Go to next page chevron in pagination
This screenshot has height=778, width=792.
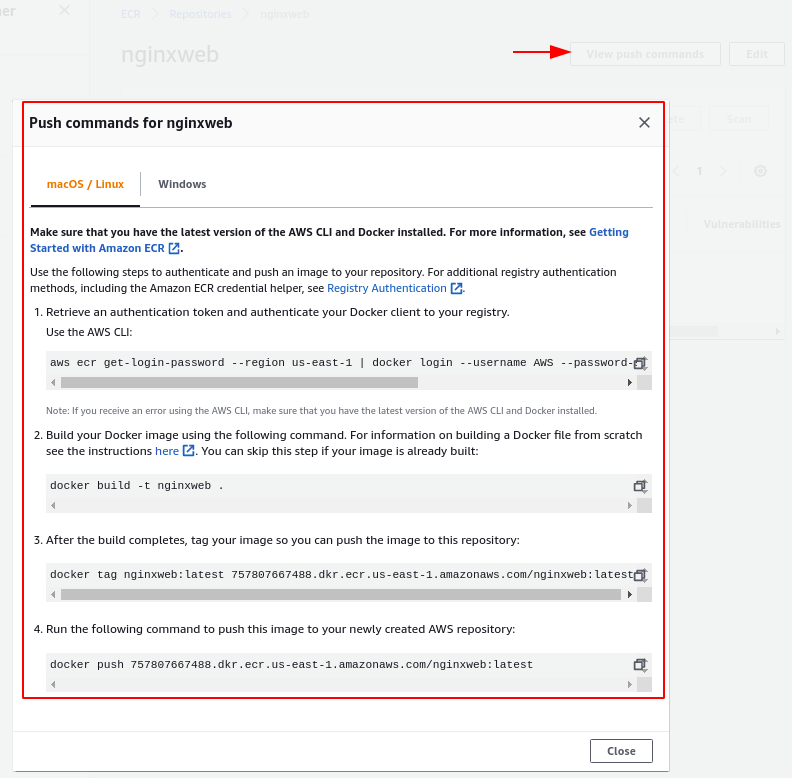point(723,171)
